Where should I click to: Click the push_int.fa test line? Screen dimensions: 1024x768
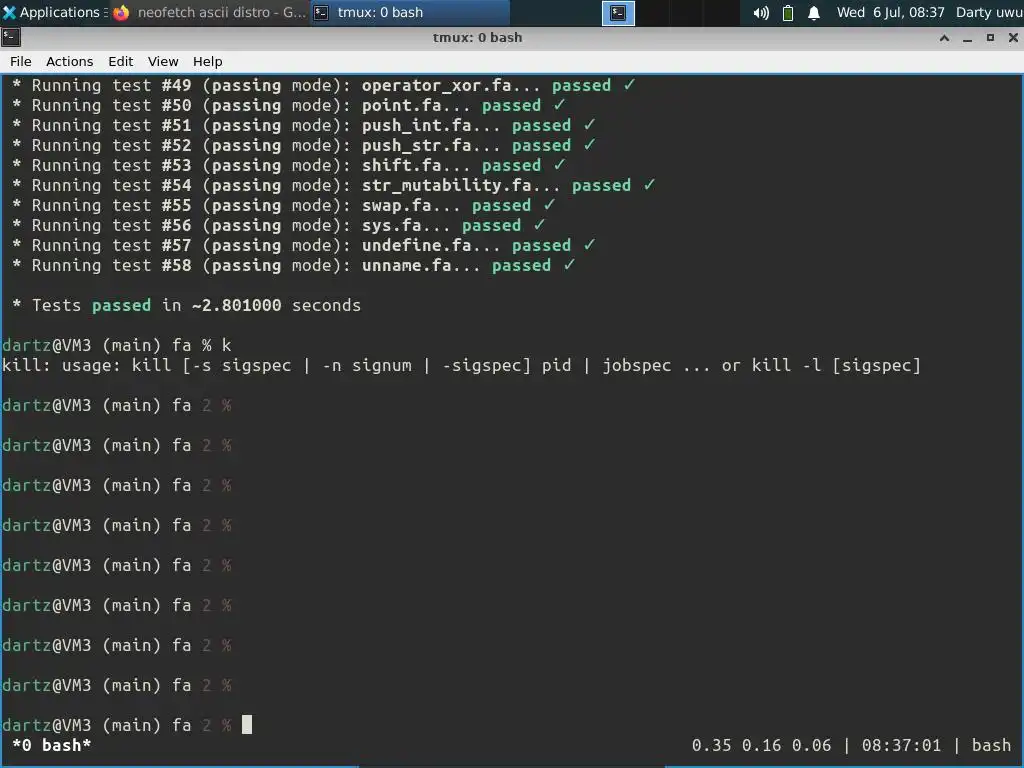coord(304,125)
